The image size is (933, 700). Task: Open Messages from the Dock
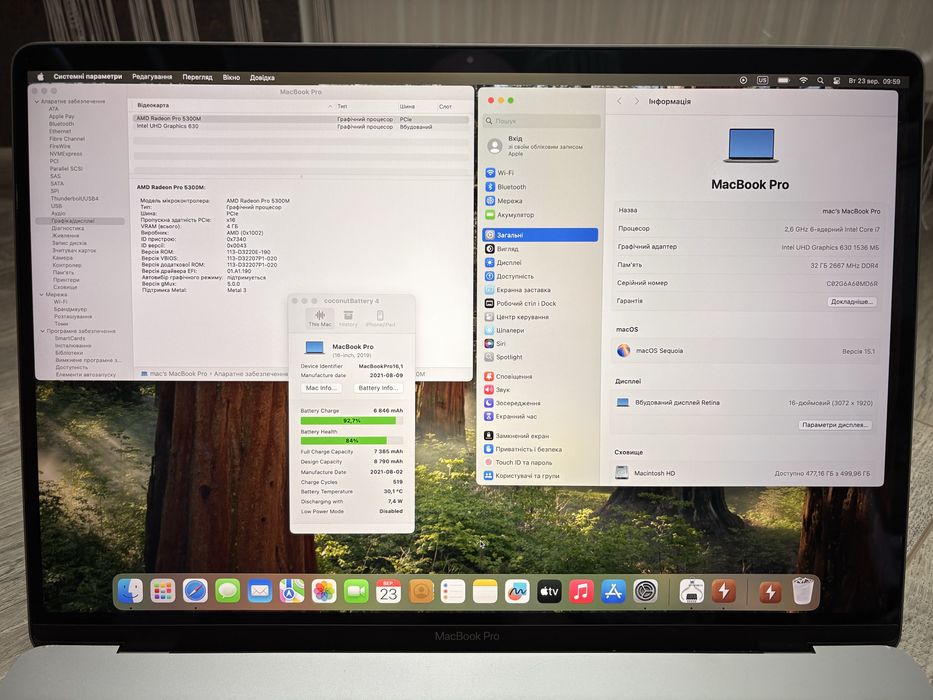coord(227,592)
